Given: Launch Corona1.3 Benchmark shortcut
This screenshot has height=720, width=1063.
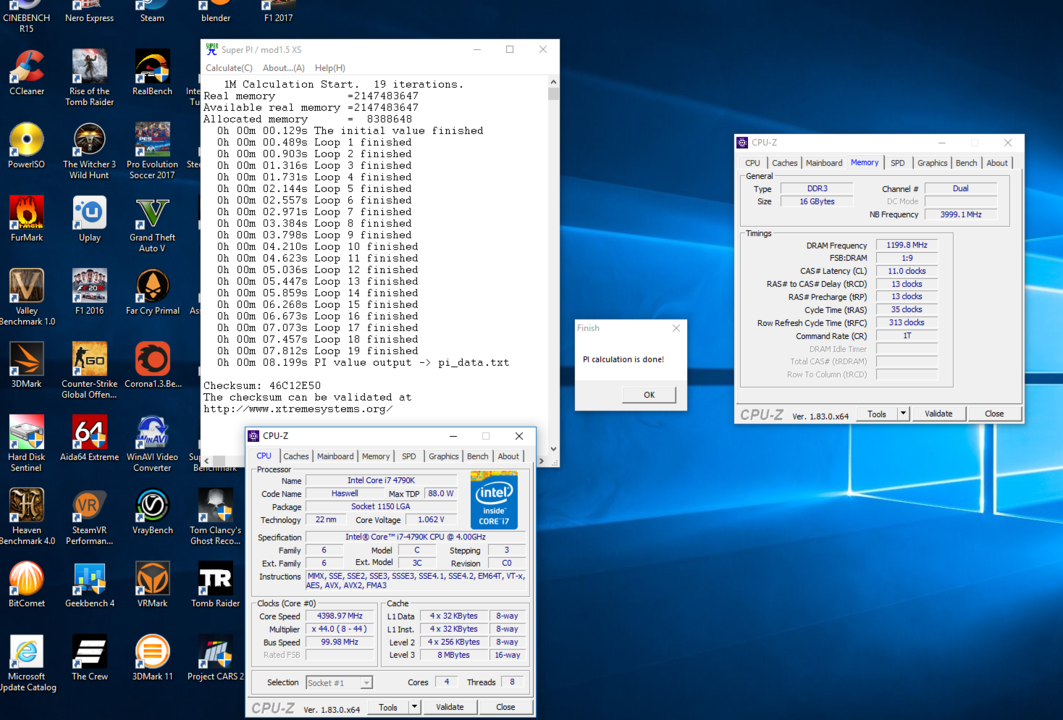Looking at the screenshot, I should [152, 365].
